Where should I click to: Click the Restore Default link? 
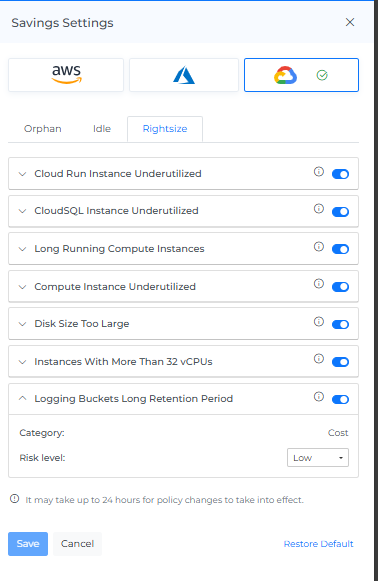click(x=318, y=544)
